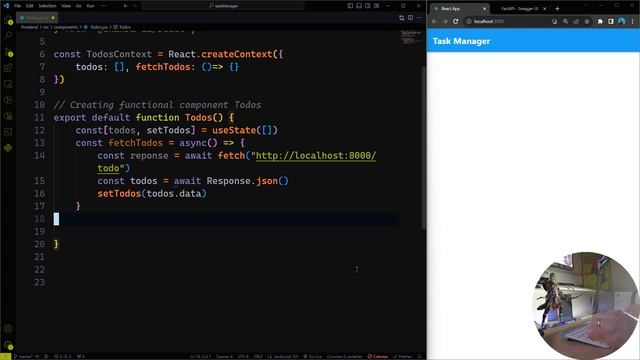Open browser Extensions puzzle icon
640x360 pixels.
pos(600,21)
